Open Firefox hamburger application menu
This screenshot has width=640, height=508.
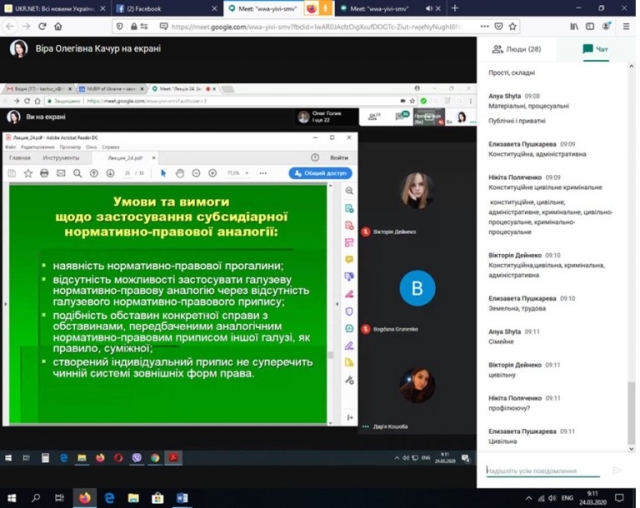tap(626, 27)
